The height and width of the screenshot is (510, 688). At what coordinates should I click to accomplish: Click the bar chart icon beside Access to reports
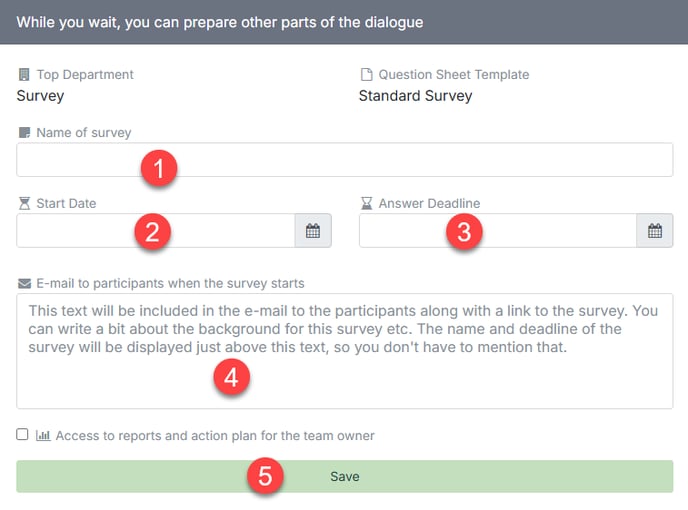pyautogui.click(x=43, y=435)
